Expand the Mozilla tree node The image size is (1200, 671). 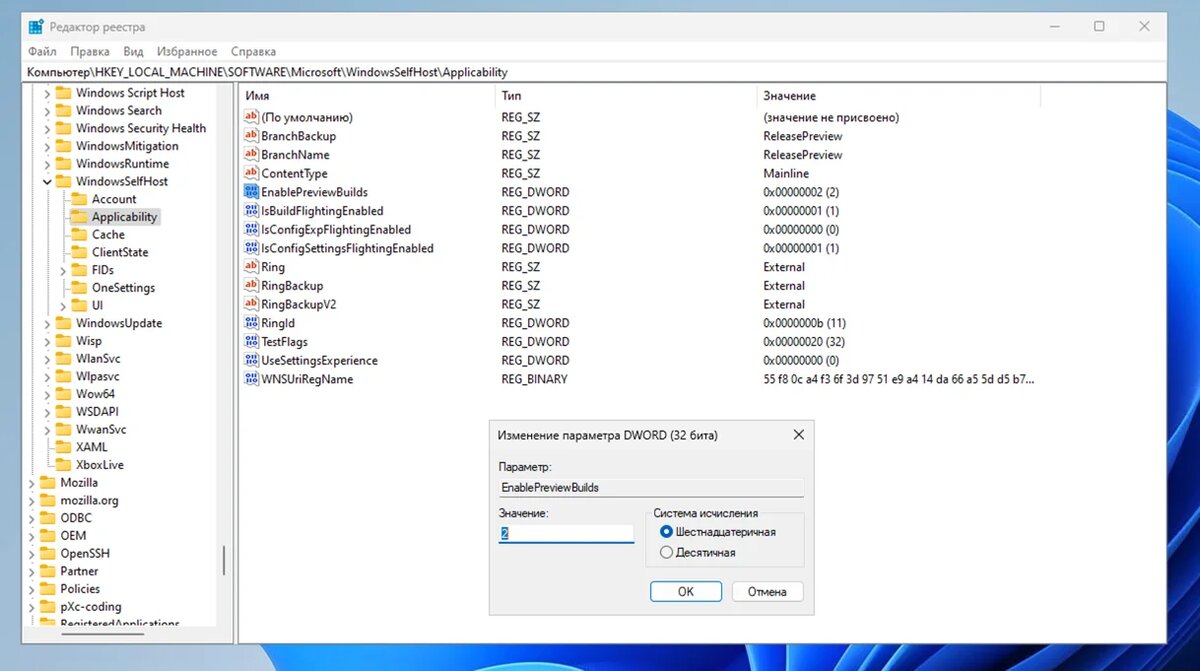click(x=31, y=483)
